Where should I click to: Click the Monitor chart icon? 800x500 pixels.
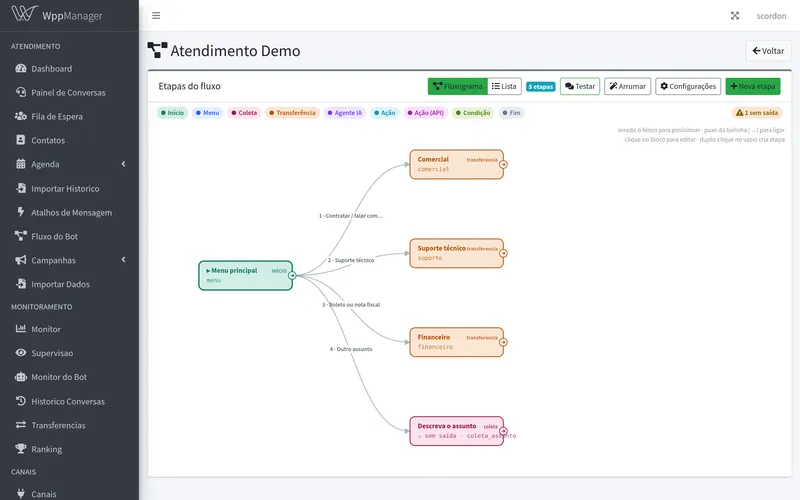pyautogui.click(x=20, y=329)
